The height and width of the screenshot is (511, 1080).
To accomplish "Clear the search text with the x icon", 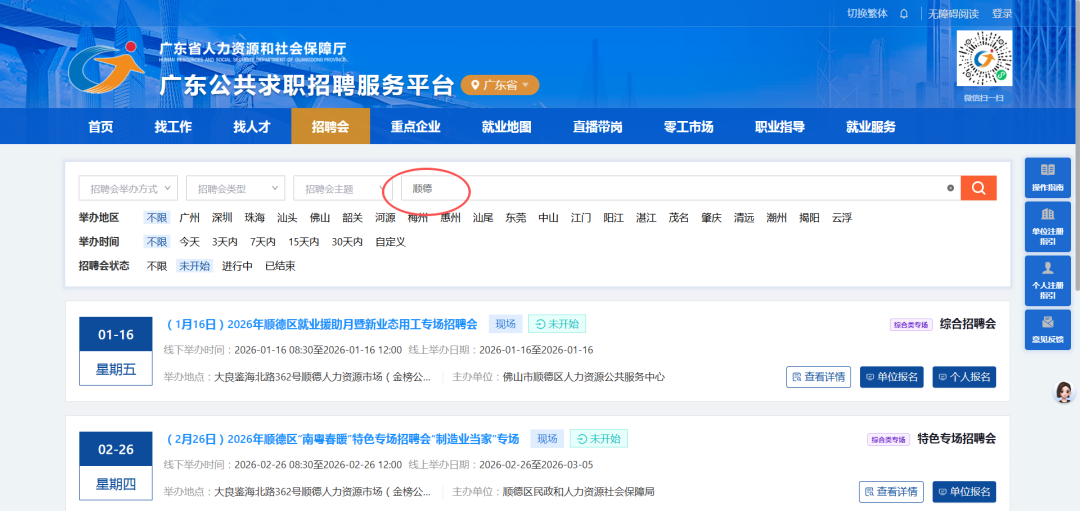I will 950,188.
